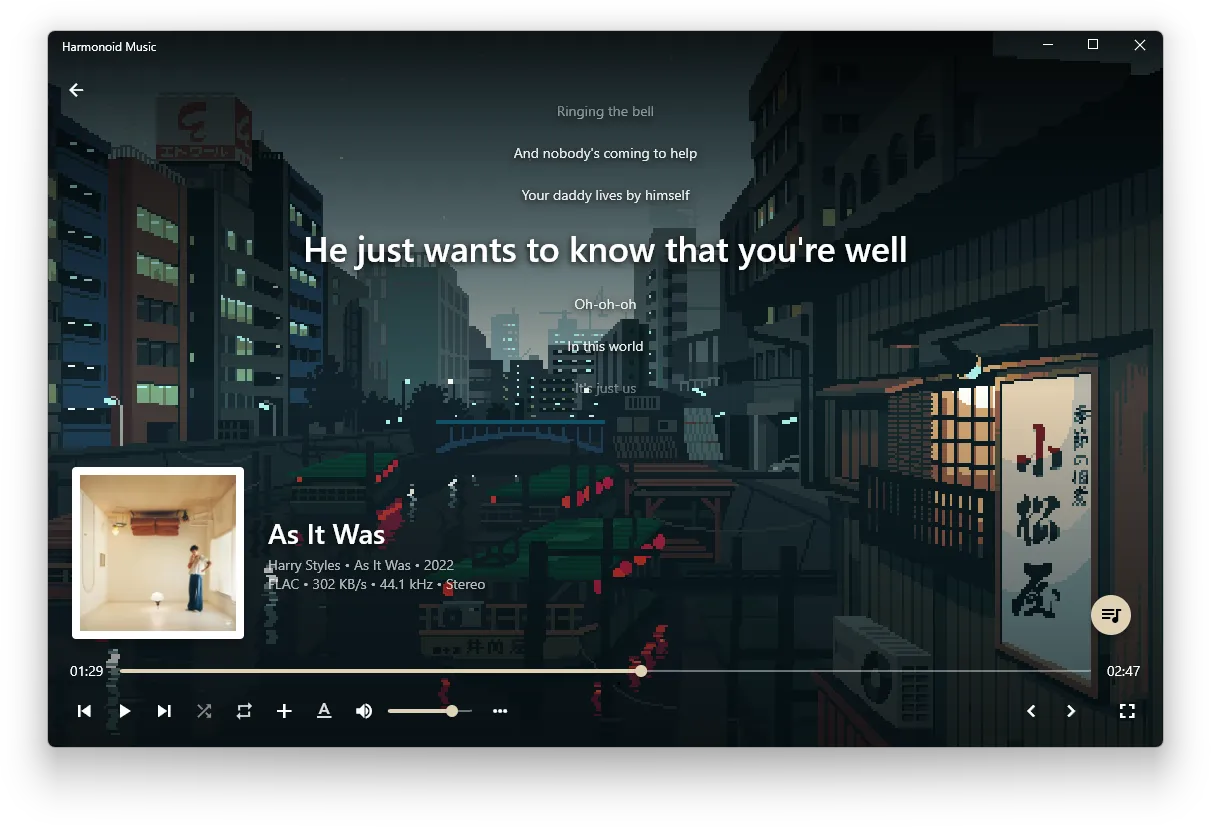Click the lyric 'Ringing the bell'

pyautogui.click(x=605, y=111)
